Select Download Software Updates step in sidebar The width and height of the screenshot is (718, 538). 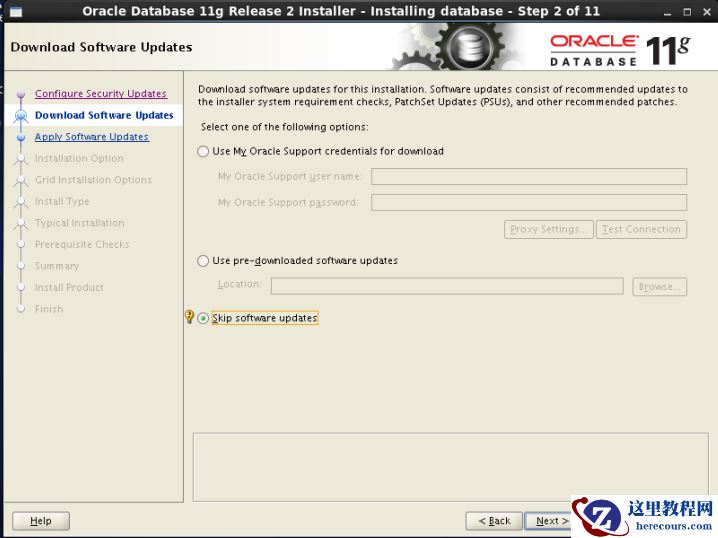104,115
